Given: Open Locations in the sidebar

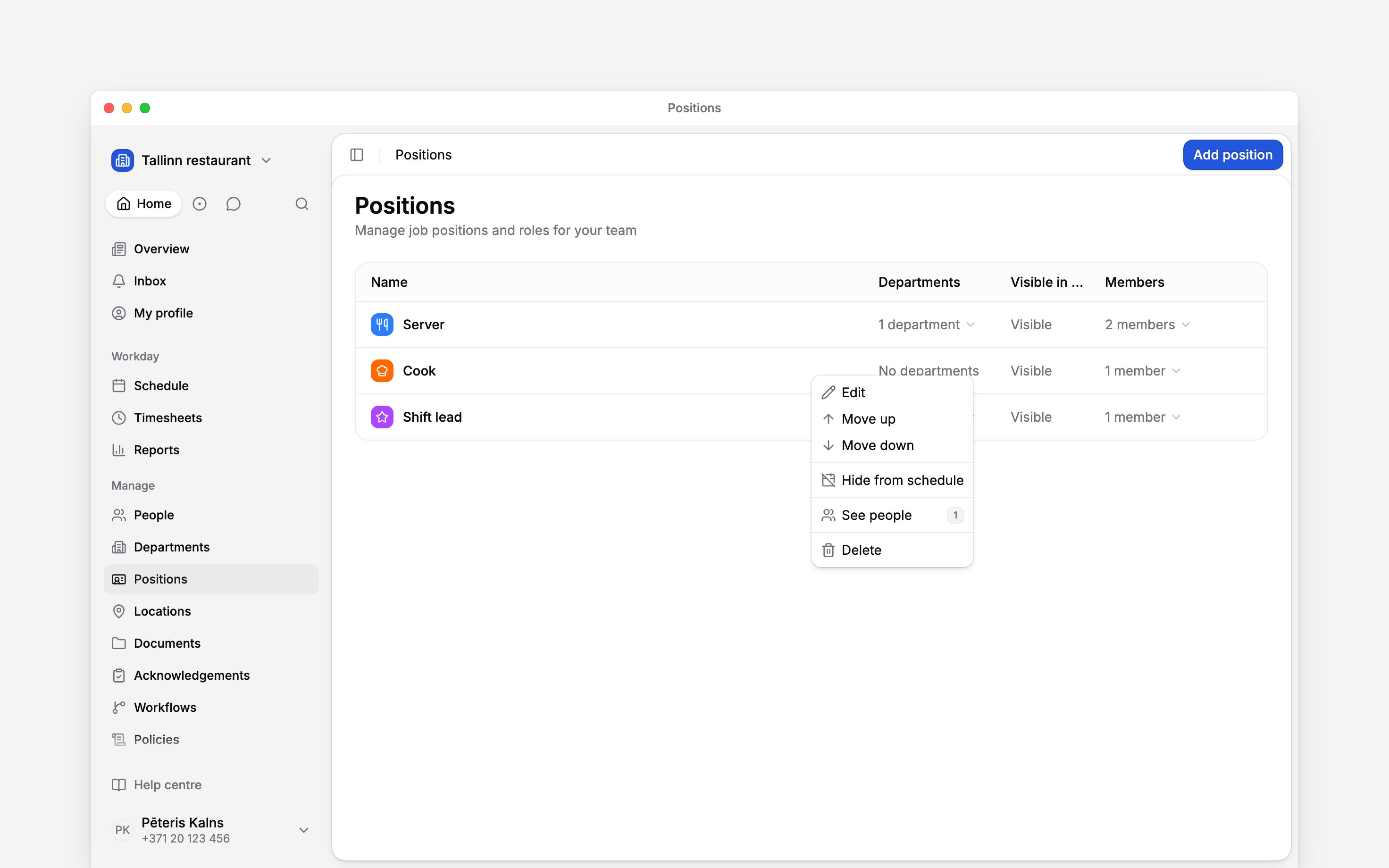Looking at the screenshot, I should tap(211, 611).
